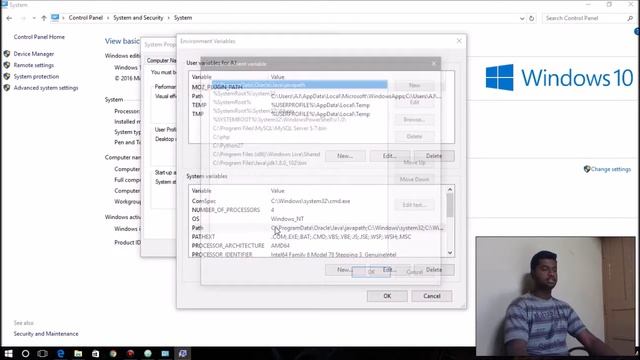Click the search magnifier in Control Panel

(x=630, y=18)
